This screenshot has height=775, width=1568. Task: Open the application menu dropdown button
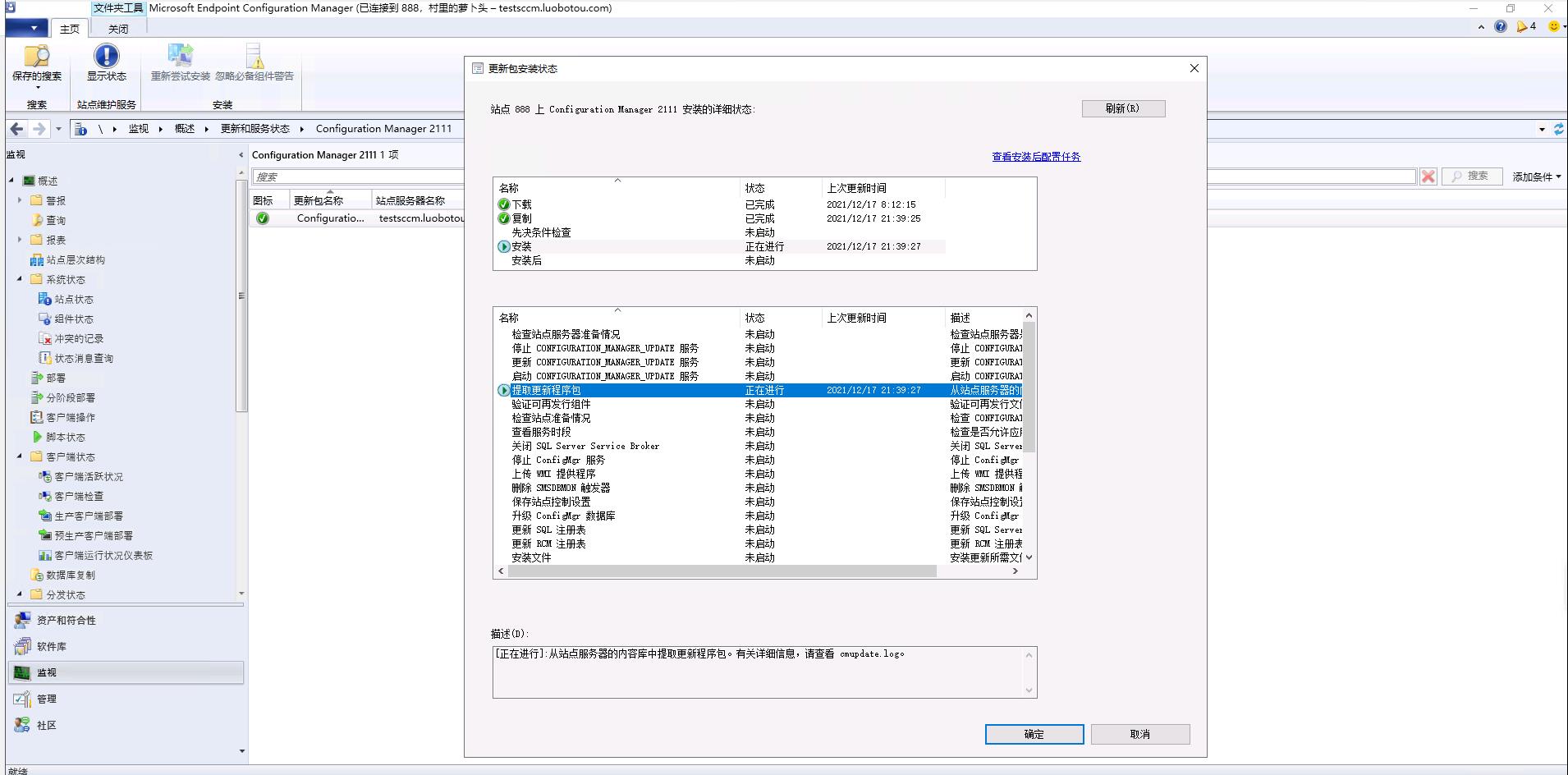29,28
